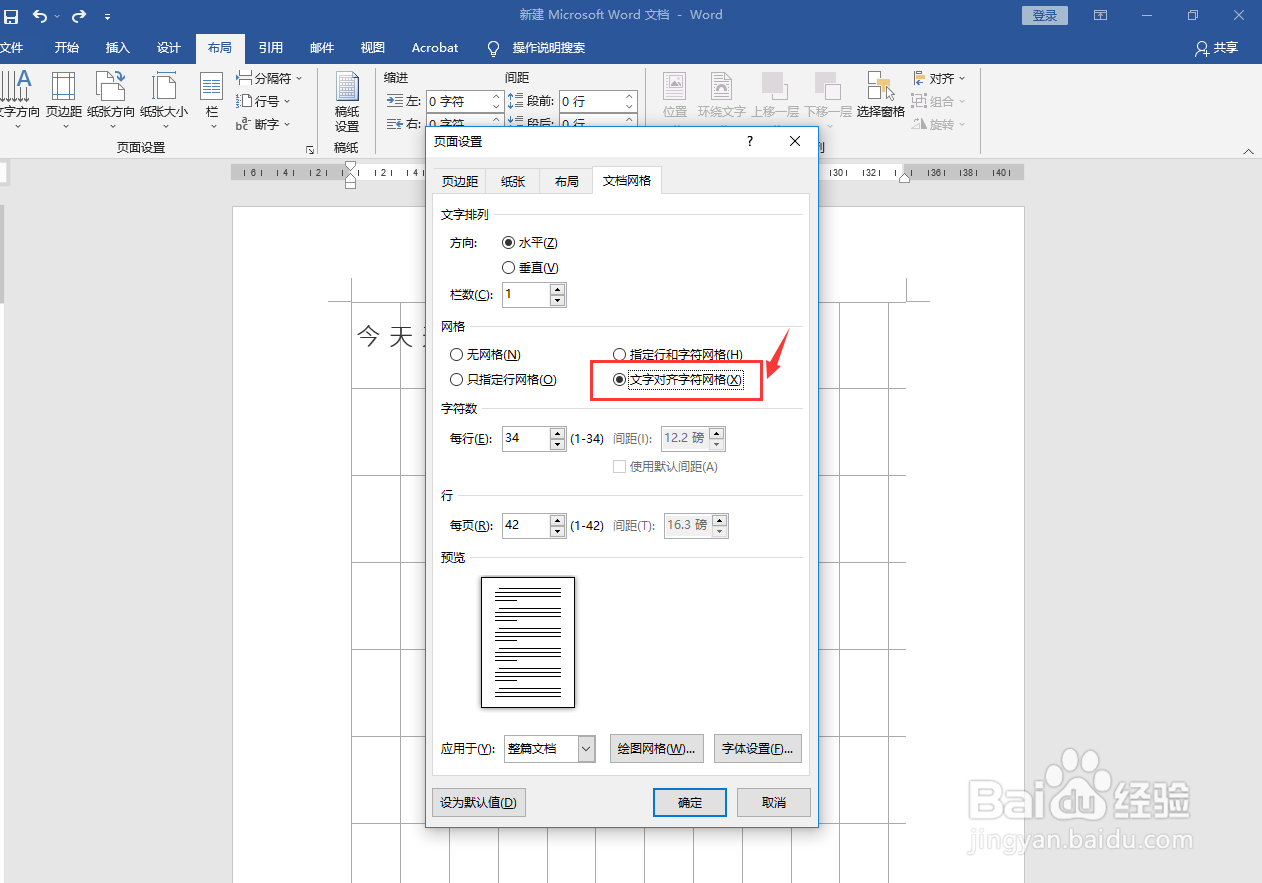Increase the 每行 characters spinner
This screenshot has width=1262, height=883.
[558, 433]
